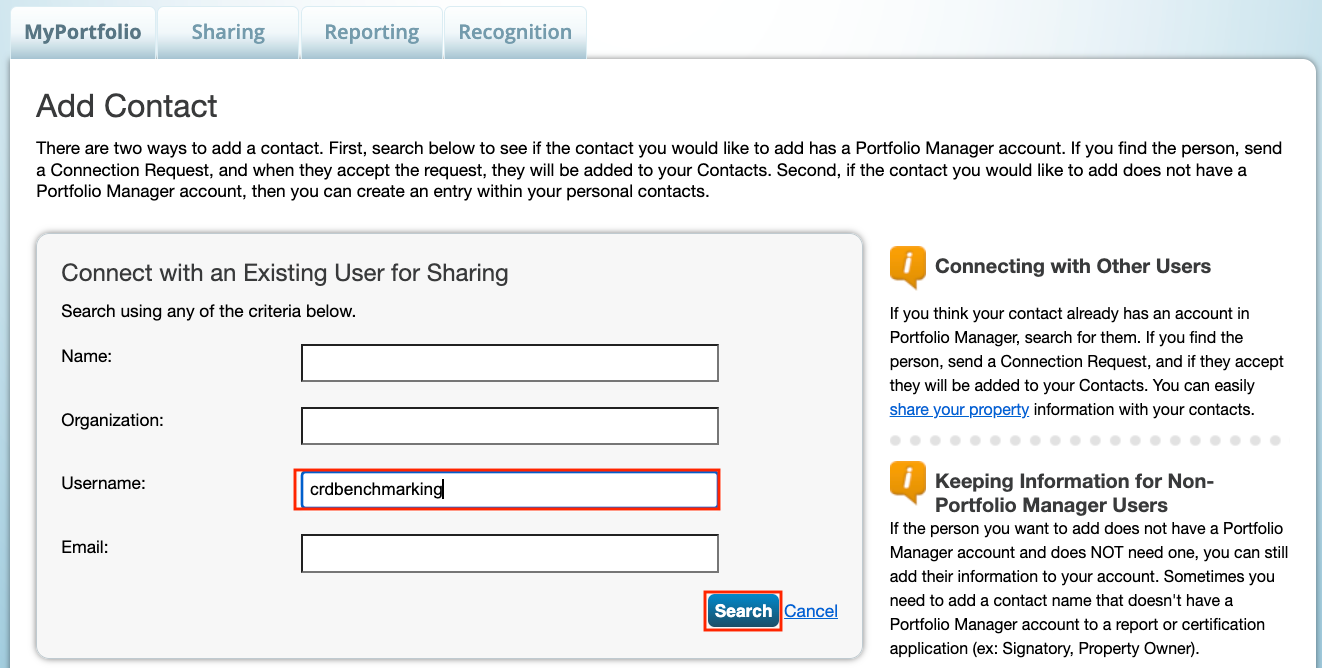Click the Email: field label

(84, 547)
